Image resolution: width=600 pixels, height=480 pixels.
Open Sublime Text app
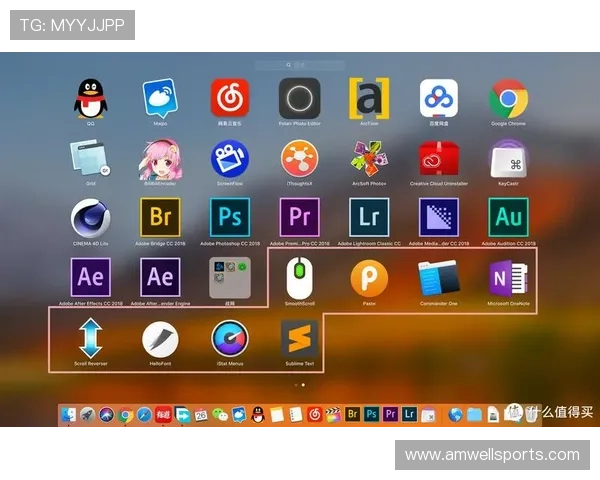tap(299, 338)
